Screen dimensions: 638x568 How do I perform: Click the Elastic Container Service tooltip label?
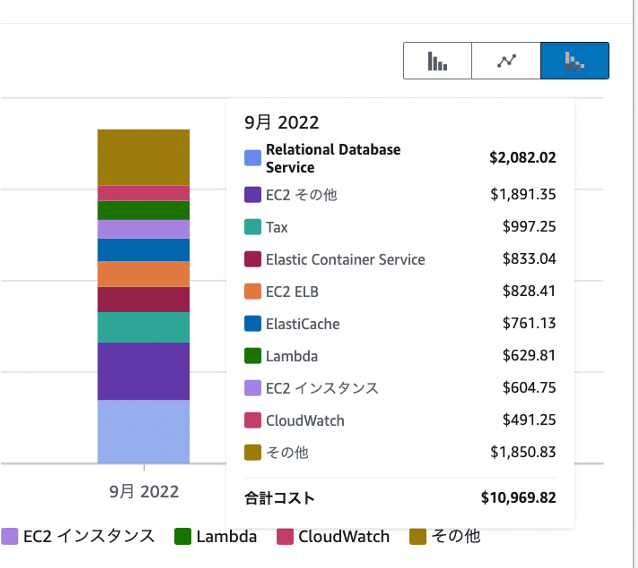tap(345, 260)
